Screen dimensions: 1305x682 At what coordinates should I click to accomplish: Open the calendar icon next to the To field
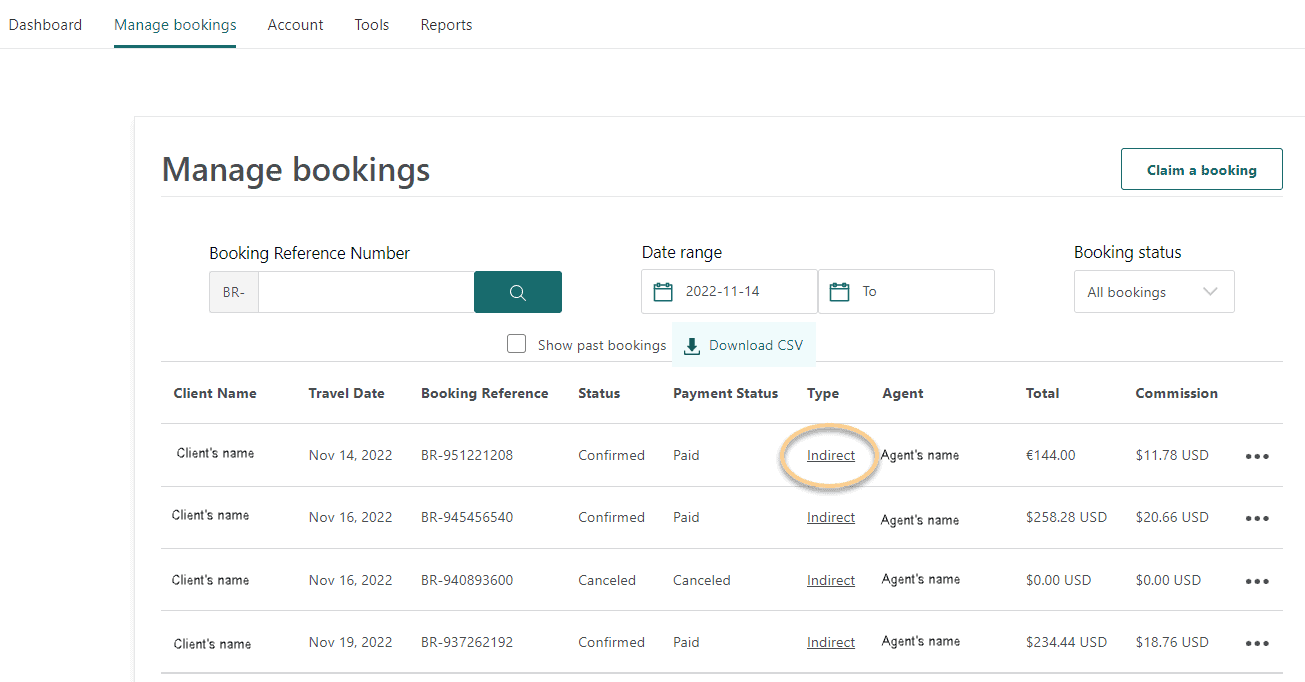(x=839, y=291)
